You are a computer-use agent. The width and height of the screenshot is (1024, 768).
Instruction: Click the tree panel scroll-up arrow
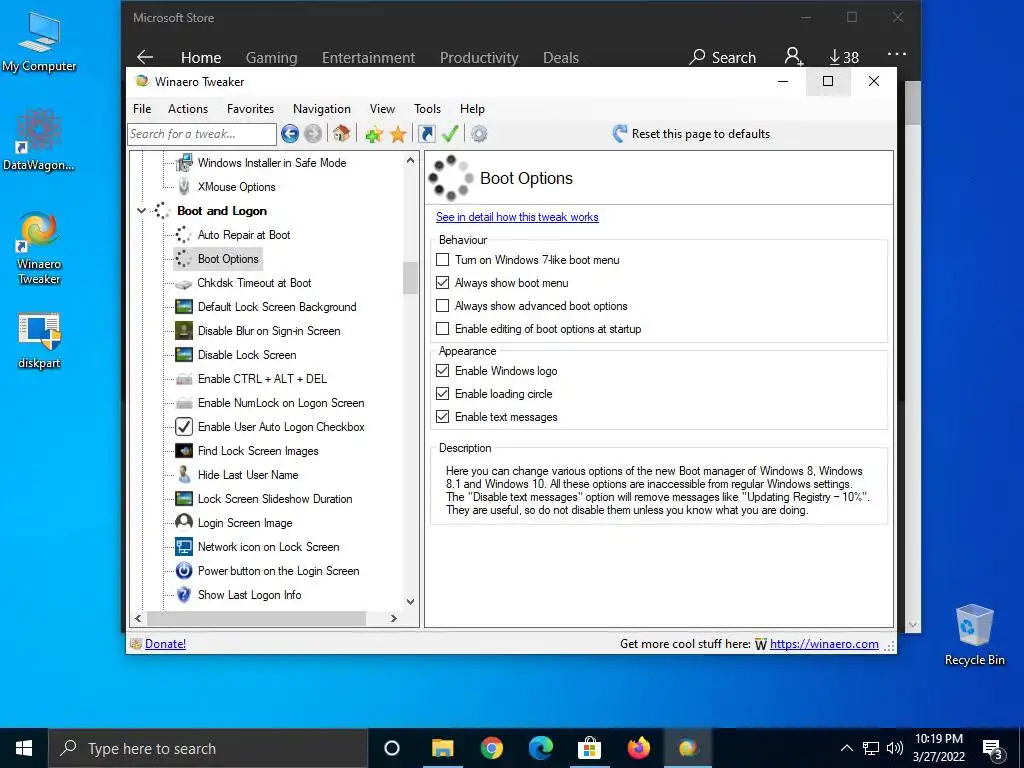coord(410,160)
